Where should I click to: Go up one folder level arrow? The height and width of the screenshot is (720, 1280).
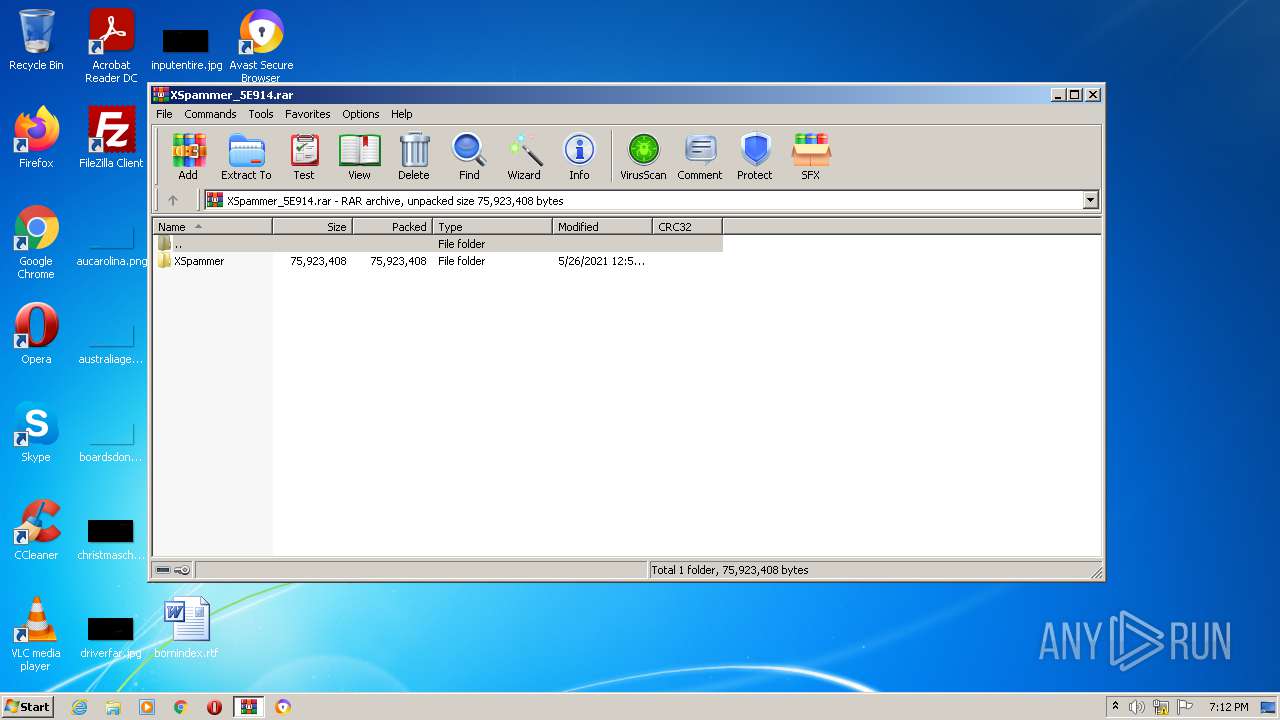[173, 200]
